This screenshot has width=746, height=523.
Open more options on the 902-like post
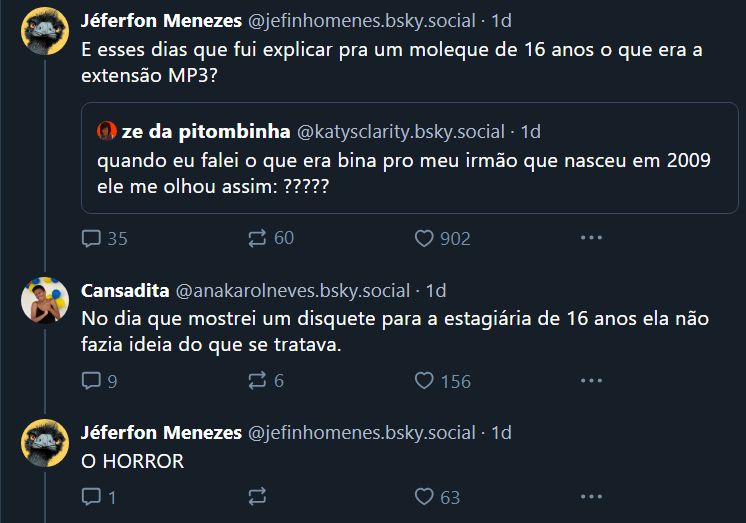click(x=591, y=237)
